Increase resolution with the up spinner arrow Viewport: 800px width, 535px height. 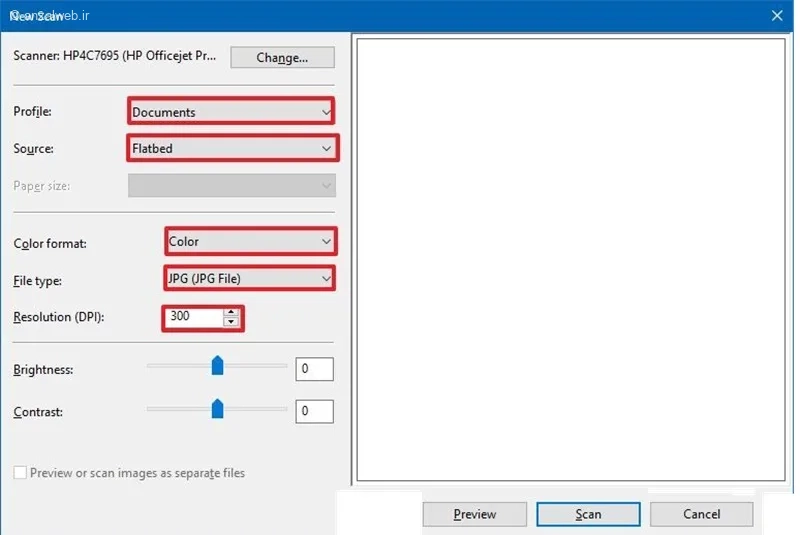pos(232,312)
